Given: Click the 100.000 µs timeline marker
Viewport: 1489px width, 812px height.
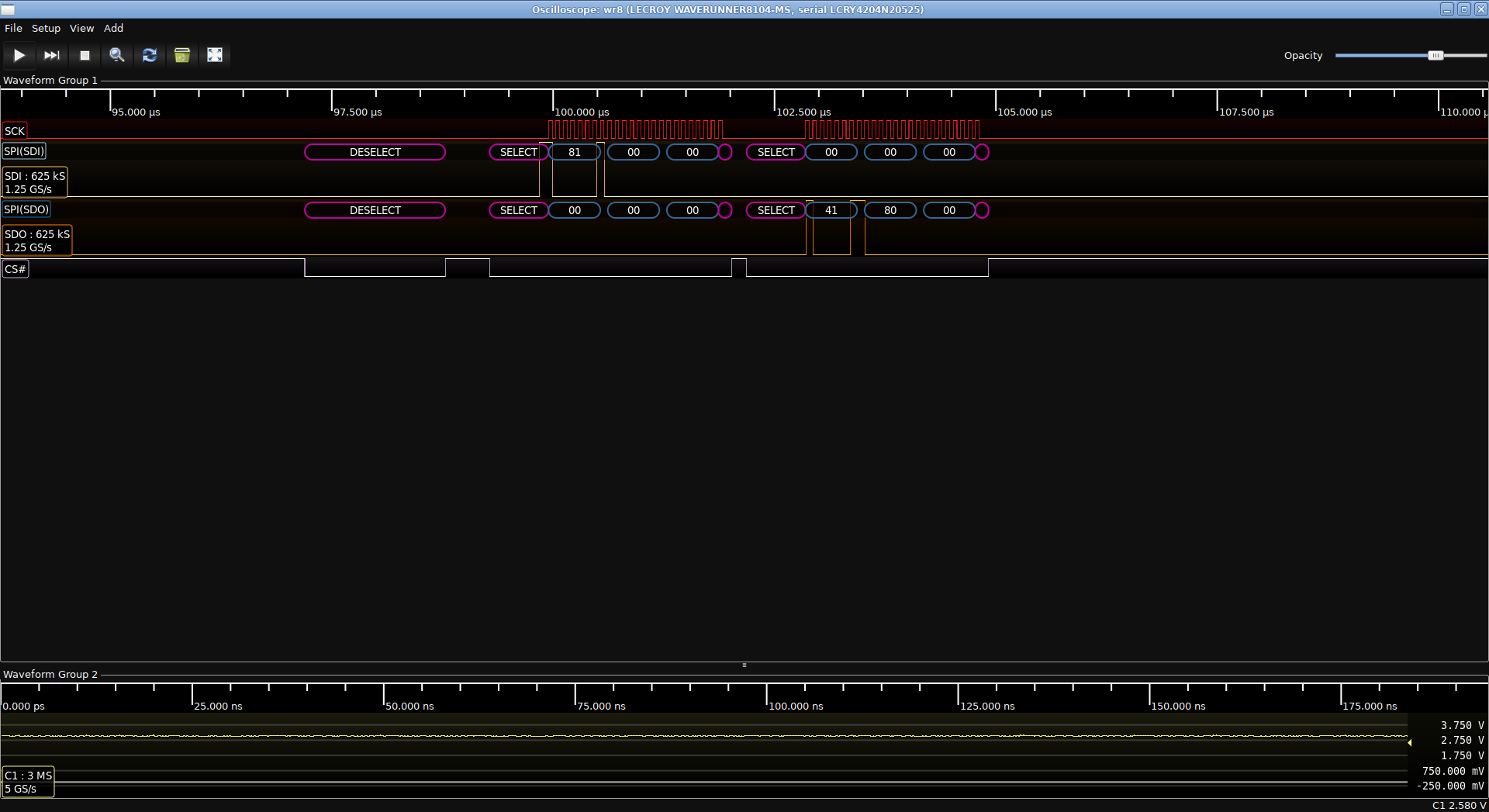Looking at the screenshot, I should [x=582, y=112].
